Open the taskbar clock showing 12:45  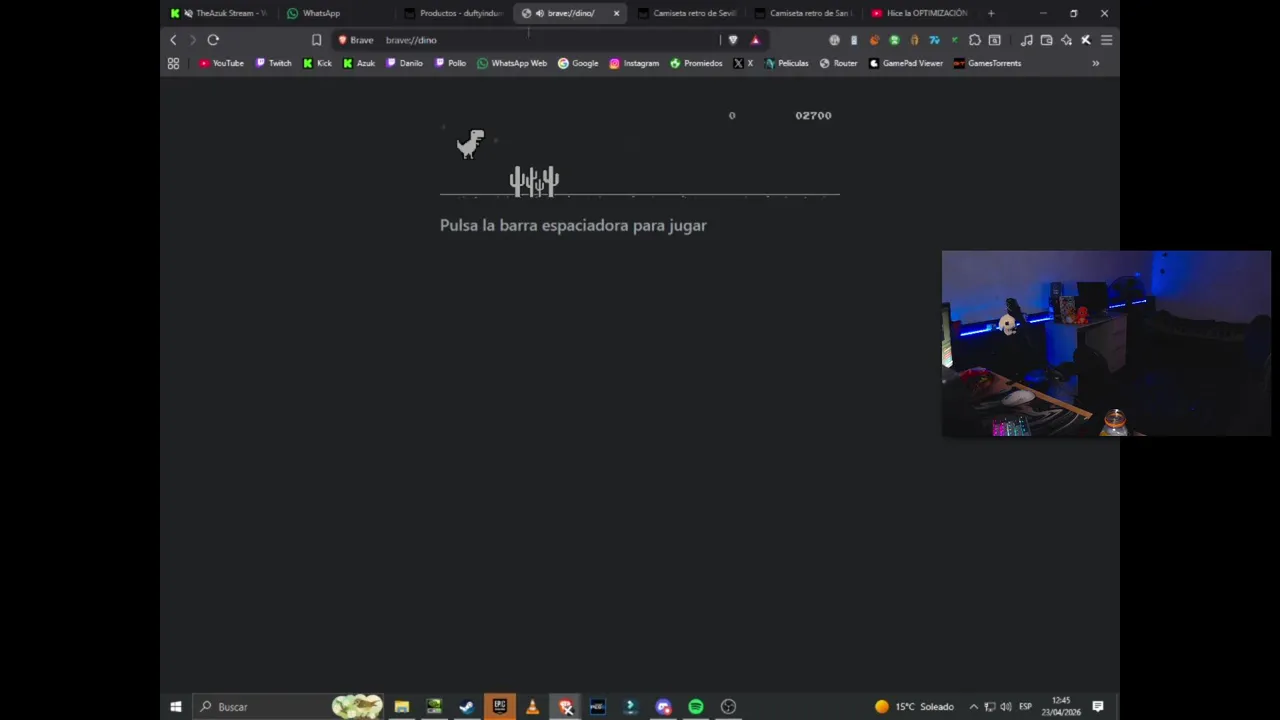(1061, 707)
